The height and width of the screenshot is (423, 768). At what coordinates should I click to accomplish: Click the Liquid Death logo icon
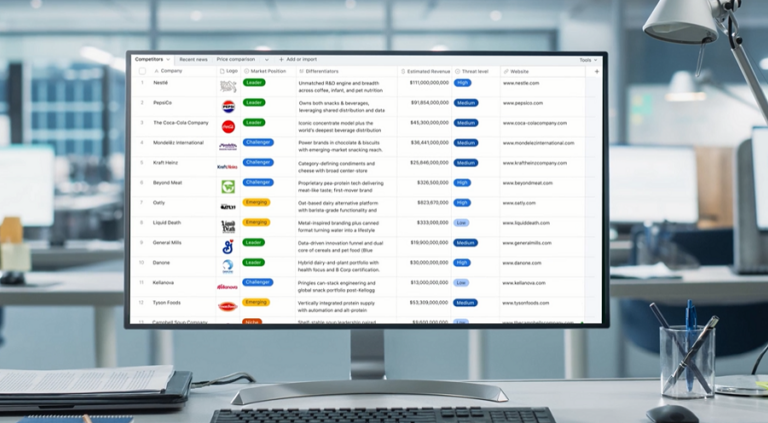228,227
